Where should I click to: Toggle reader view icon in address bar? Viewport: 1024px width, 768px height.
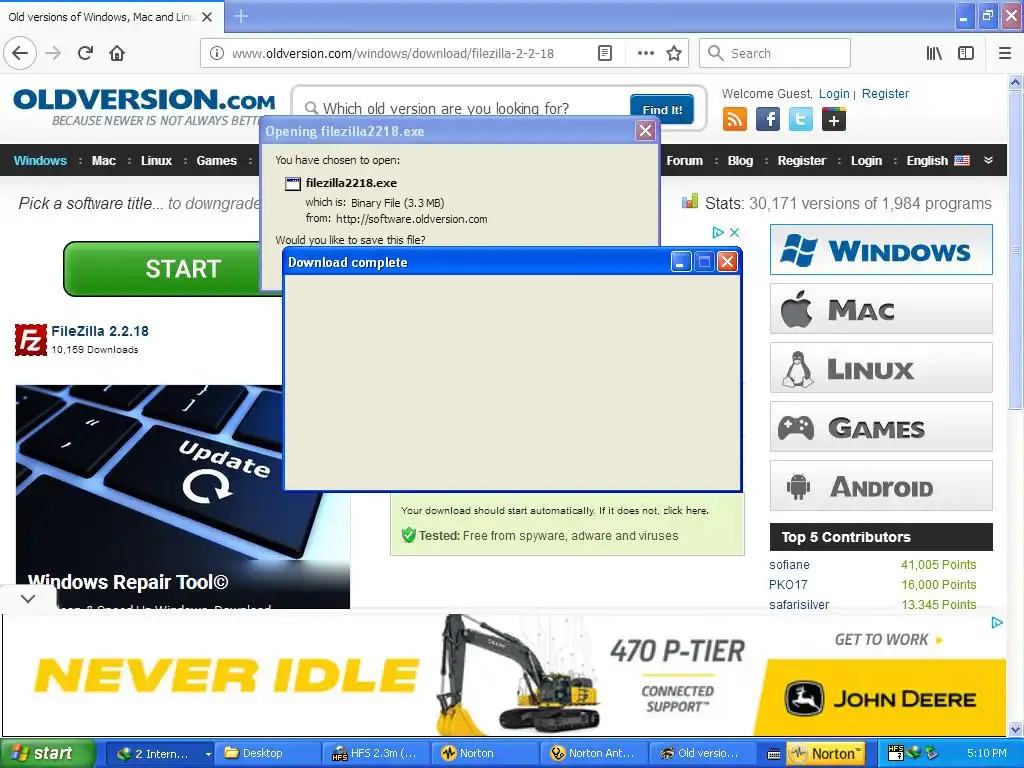point(605,54)
